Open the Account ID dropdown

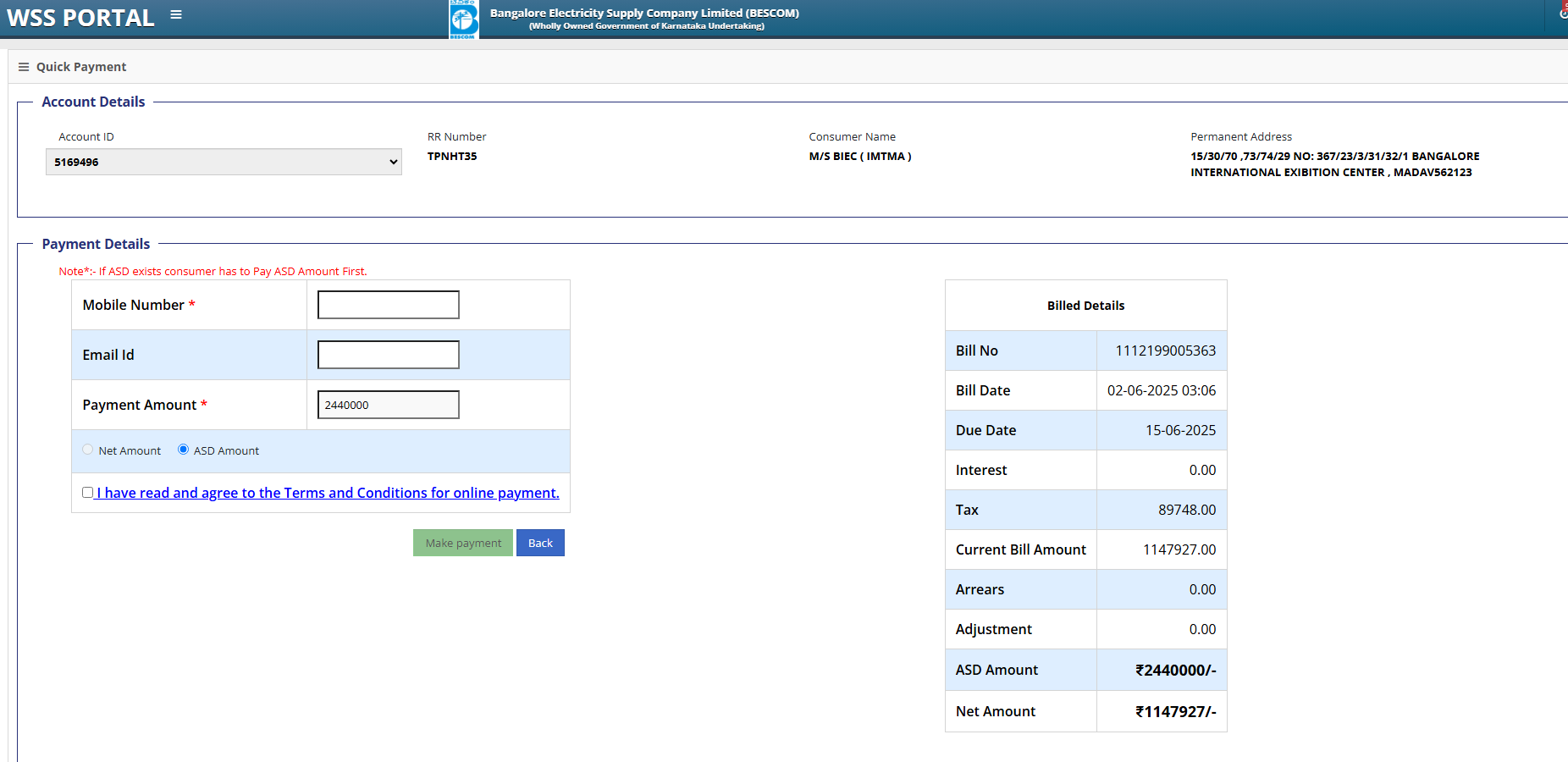(224, 162)
